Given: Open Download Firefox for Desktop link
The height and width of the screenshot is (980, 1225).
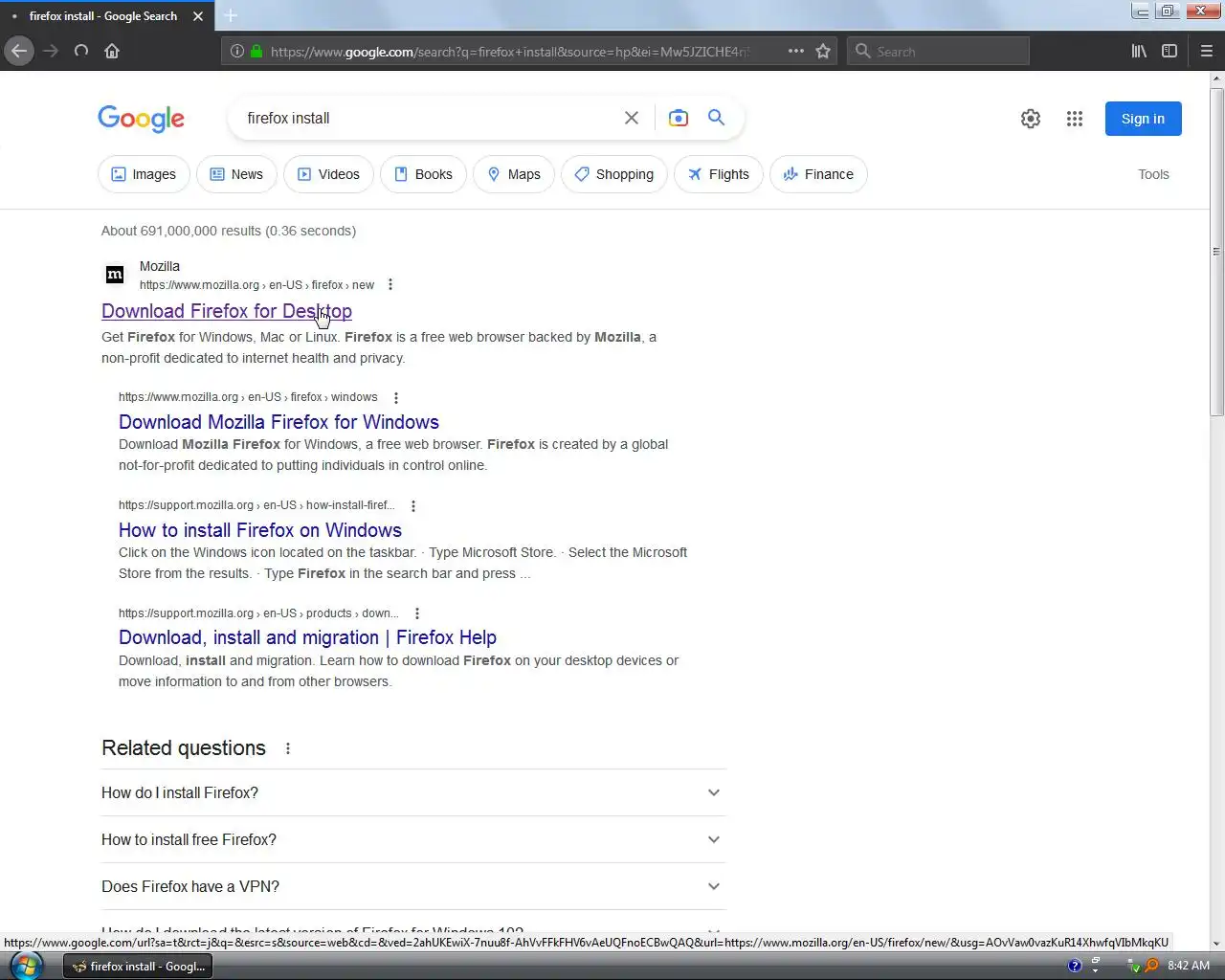Looking at the screenshot, I should [227, 311].
